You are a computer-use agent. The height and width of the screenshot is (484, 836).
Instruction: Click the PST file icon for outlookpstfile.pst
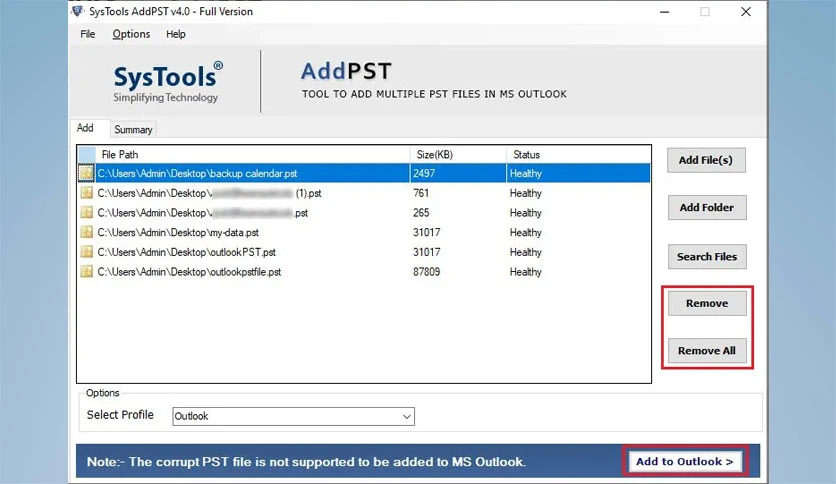[86, 272]
